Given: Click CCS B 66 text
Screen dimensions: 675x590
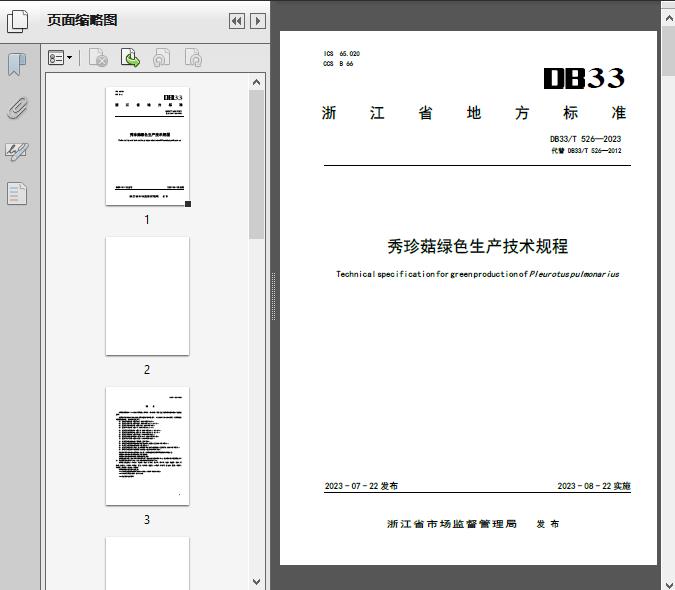Looking at the screenshot, I should click(x=338, y=64).
